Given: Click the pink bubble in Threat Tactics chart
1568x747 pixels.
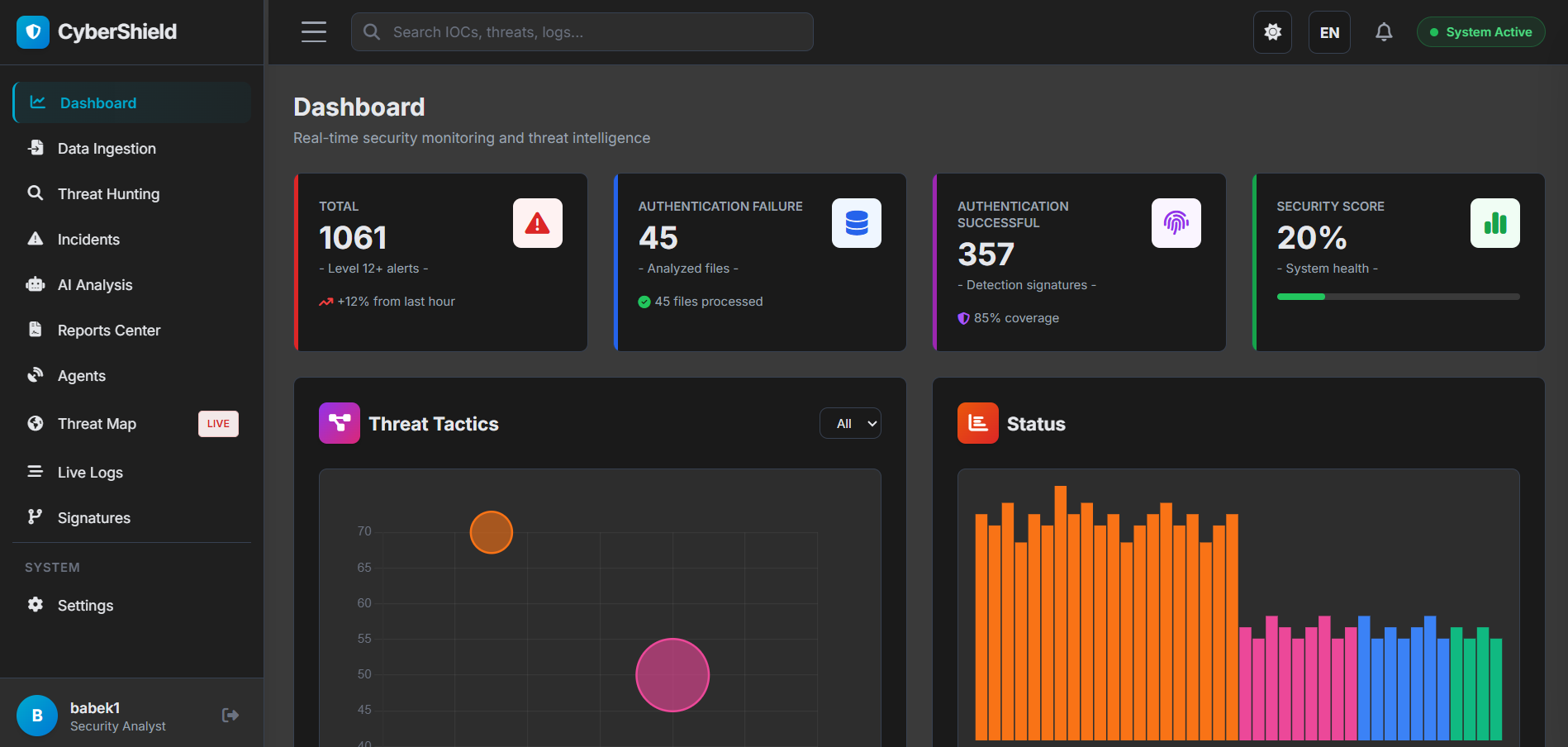Looking at the screenshot, I should [672, 675].
